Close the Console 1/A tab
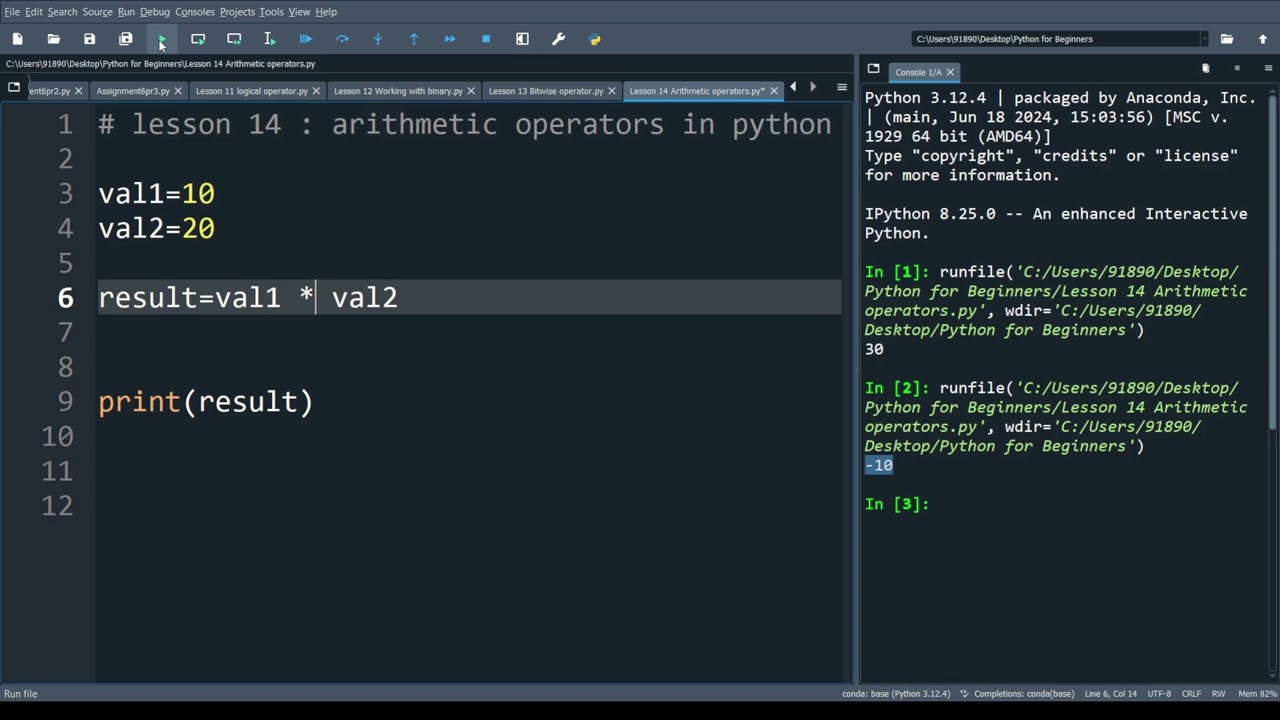Viewport: 1280px width, 720px height. (950, 72)
